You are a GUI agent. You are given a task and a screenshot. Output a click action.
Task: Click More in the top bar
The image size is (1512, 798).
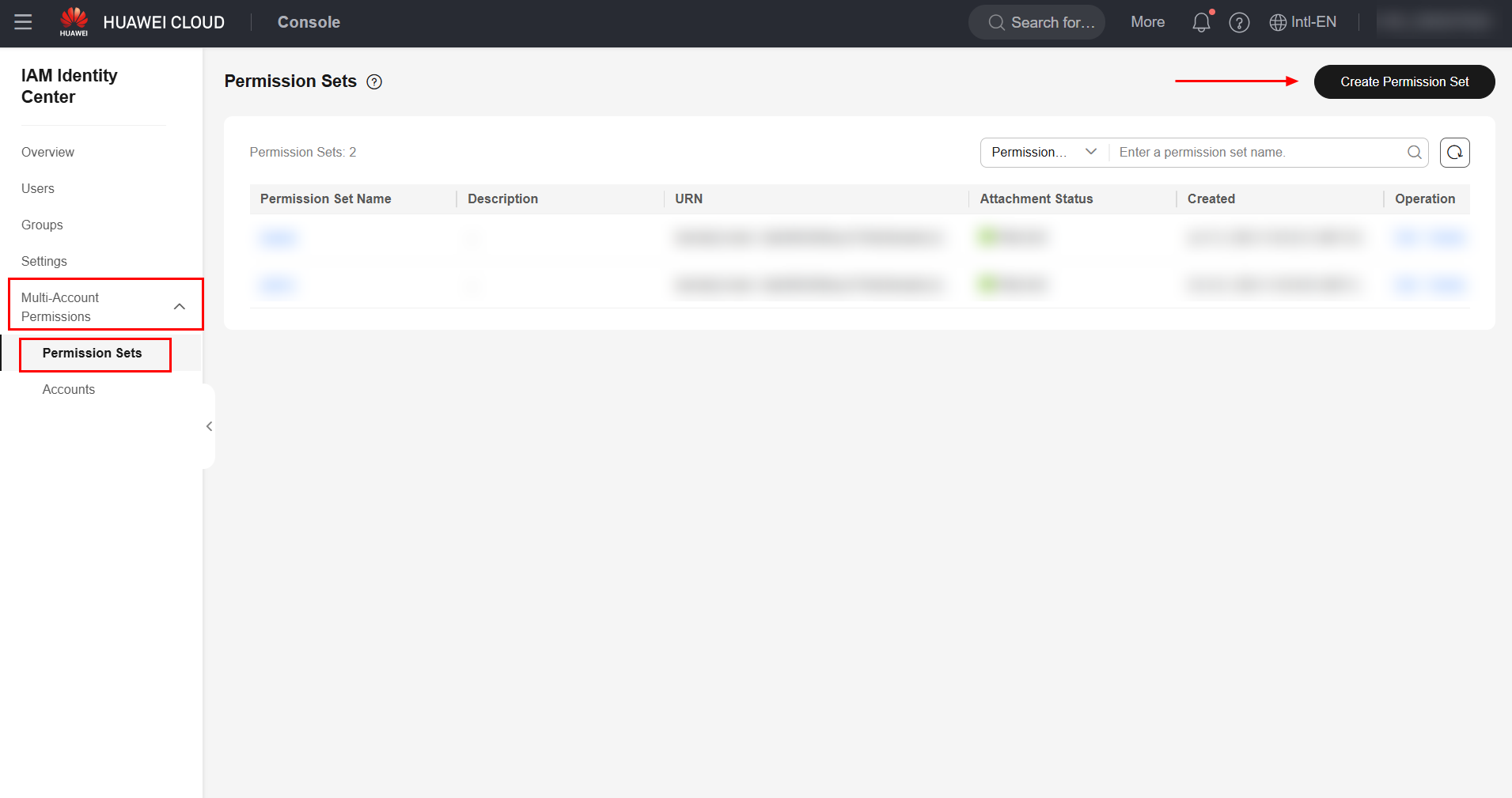coord(1147,22)
